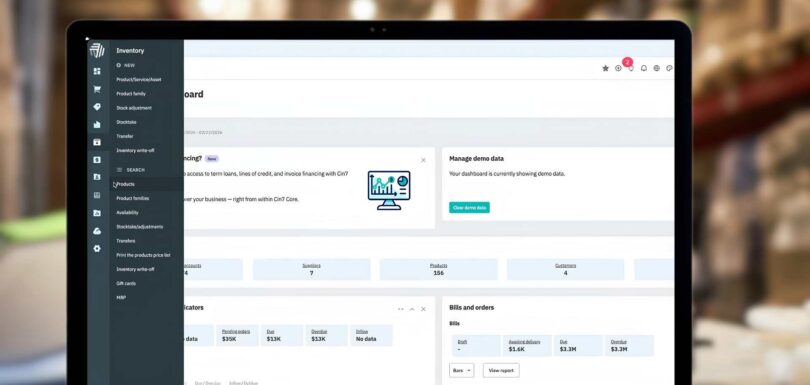Viewport: 810px width, 385px height.
Task: Click the Bills and orders heading
Action: (472, 307)
